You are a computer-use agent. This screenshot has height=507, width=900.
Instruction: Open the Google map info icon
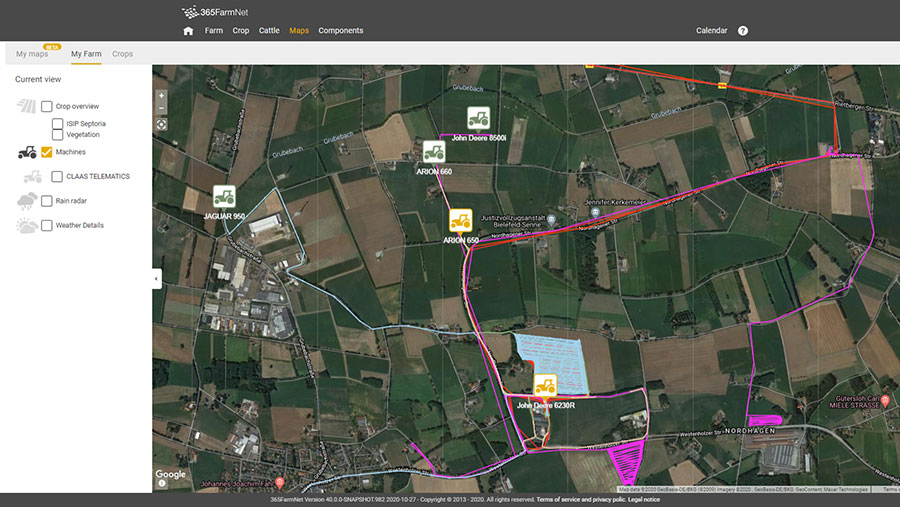point(162,484)
